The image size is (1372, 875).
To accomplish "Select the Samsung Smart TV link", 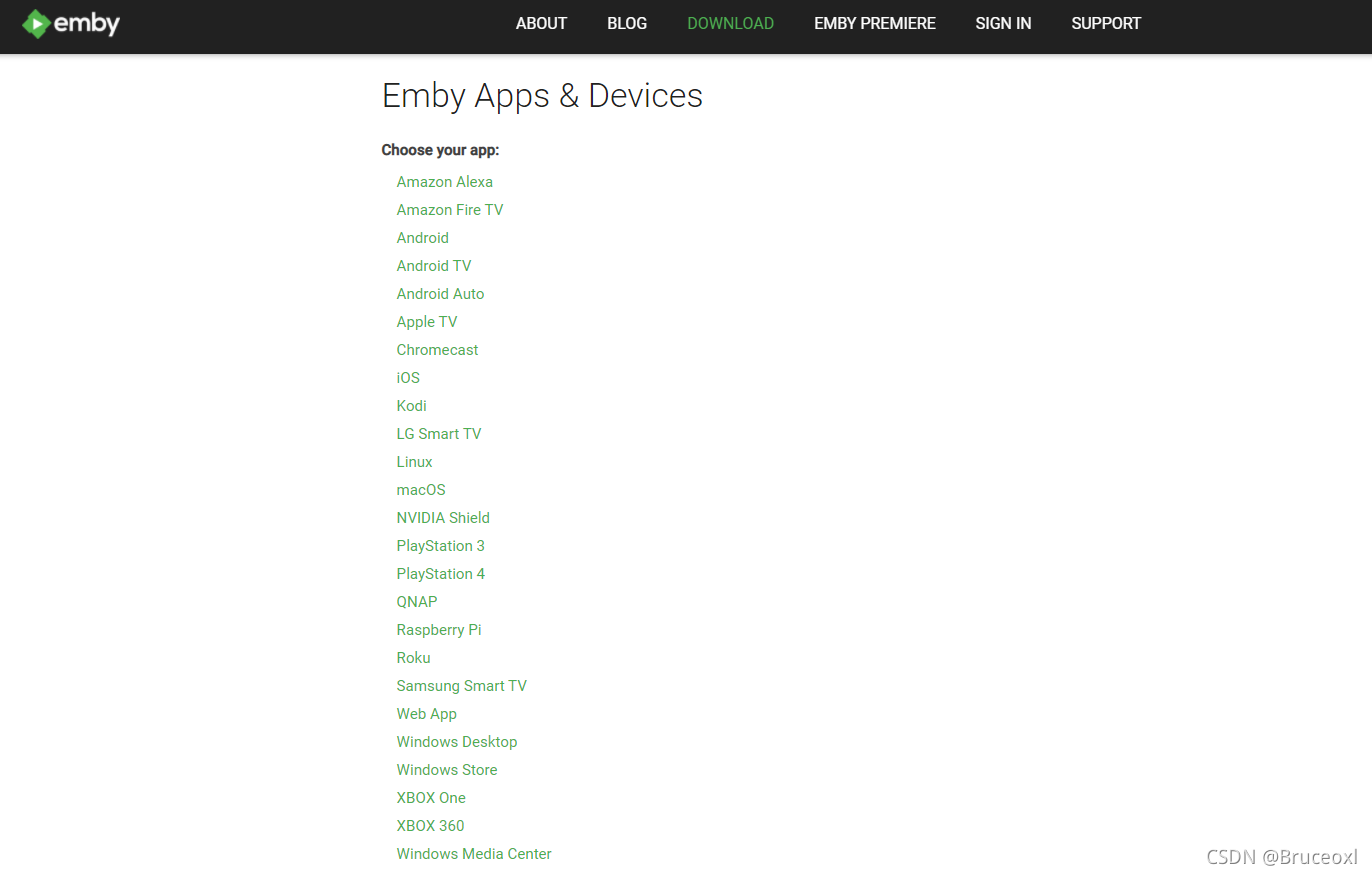I will coord(462,686).
